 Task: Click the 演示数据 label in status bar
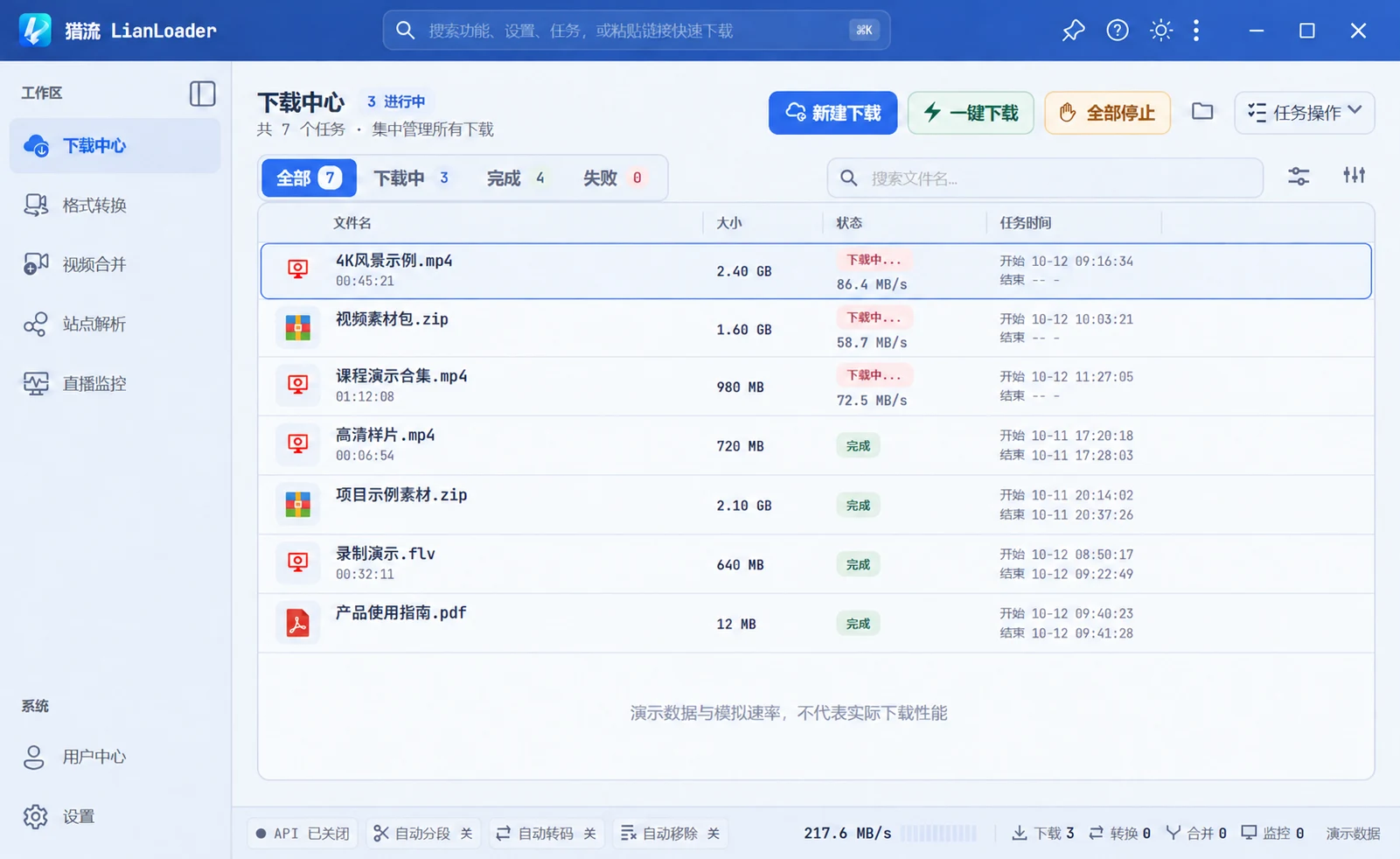click(1353, 834)
